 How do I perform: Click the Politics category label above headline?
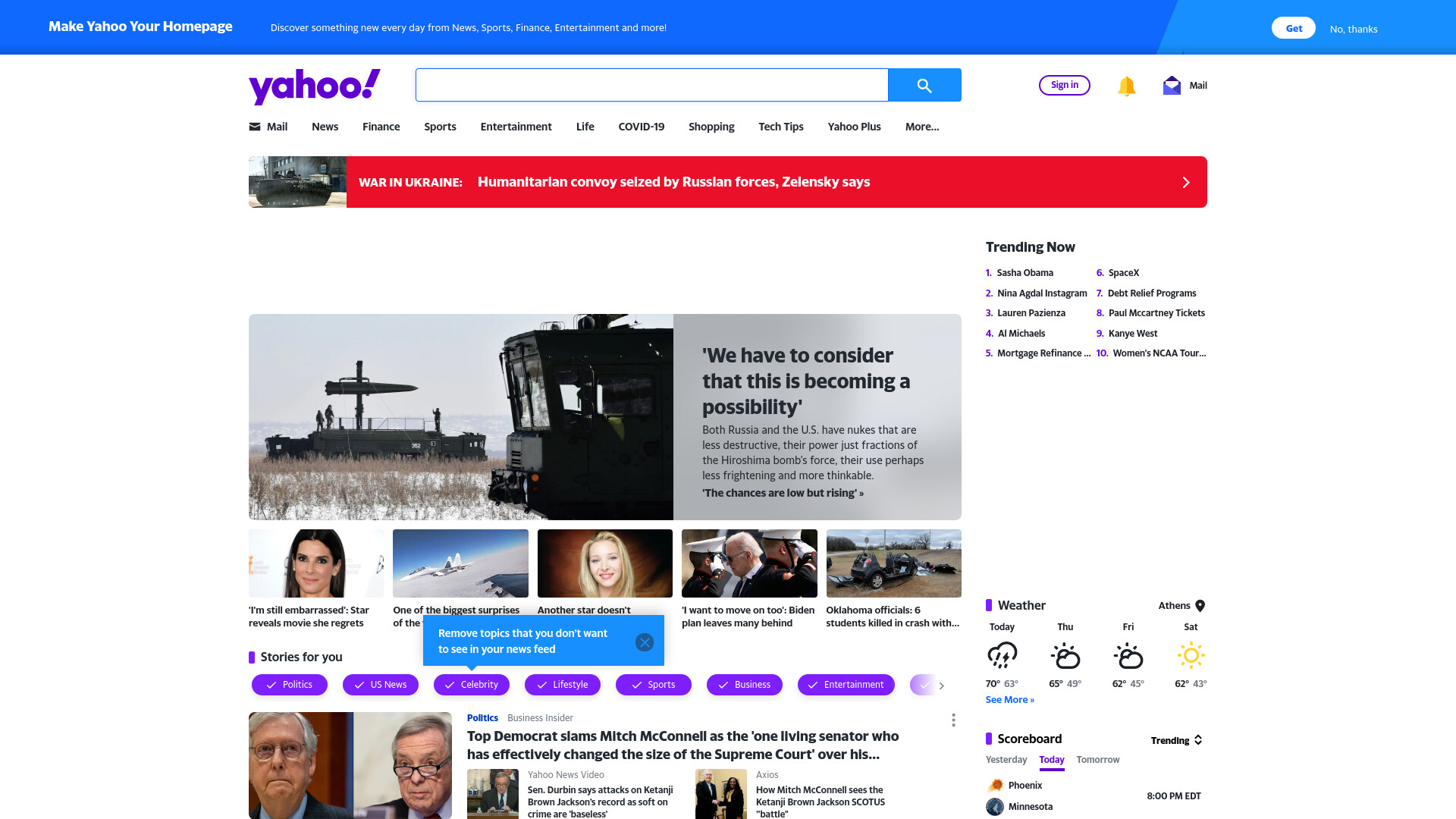point(482,718)
